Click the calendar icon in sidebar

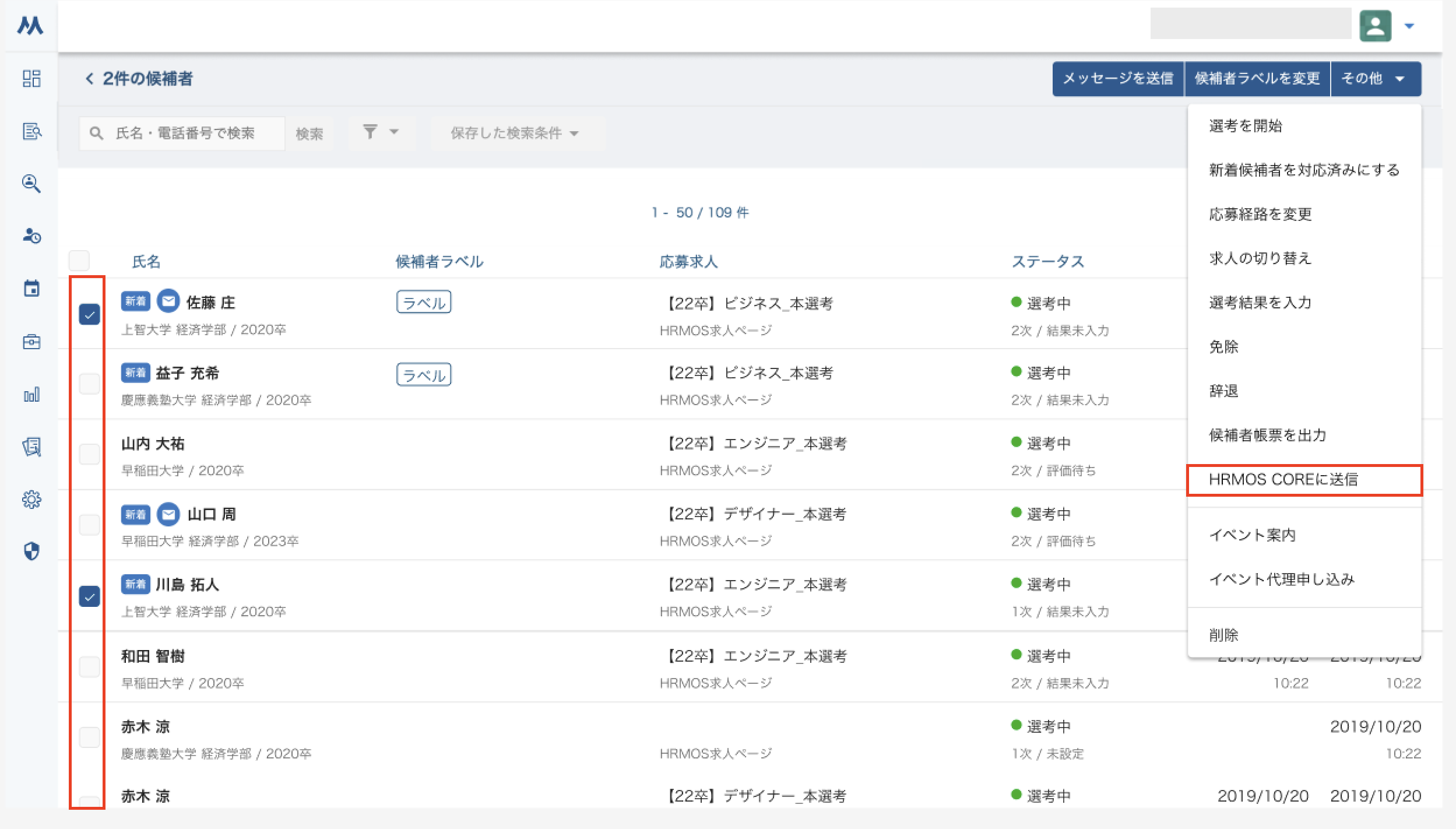31,289
